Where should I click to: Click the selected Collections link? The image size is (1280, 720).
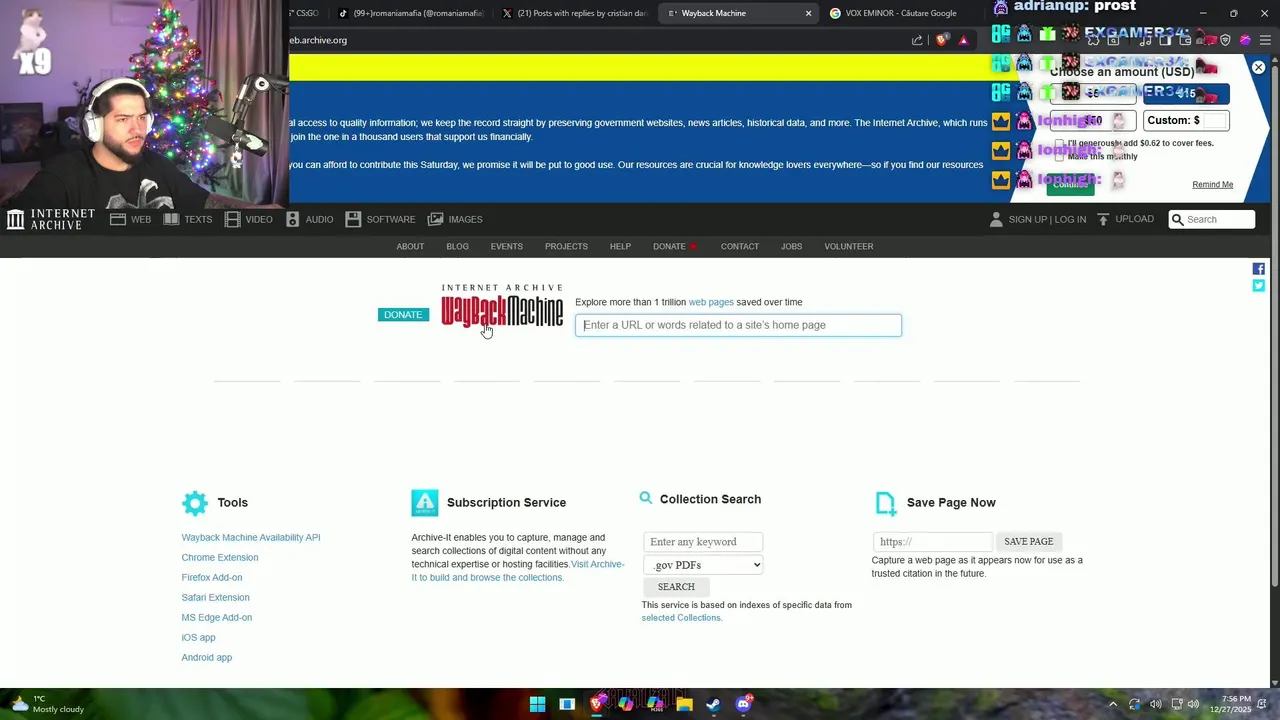point(681,618)
